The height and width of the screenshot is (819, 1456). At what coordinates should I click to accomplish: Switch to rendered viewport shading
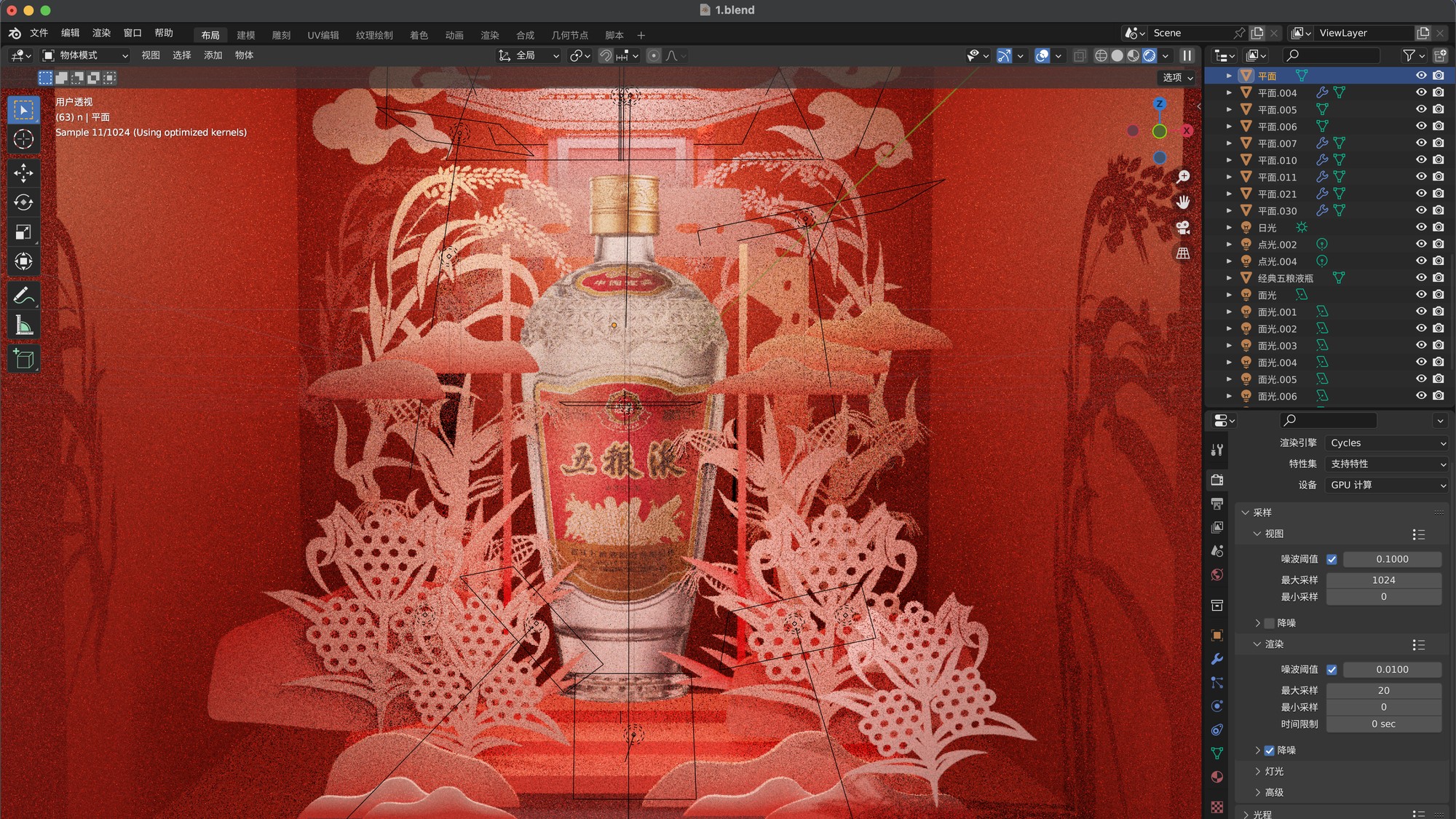coord(1150,55)
